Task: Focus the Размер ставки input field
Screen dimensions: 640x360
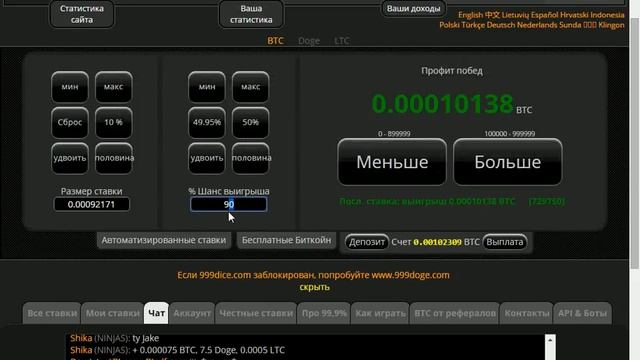Action: pyautogui.click(x=91, y=204)
